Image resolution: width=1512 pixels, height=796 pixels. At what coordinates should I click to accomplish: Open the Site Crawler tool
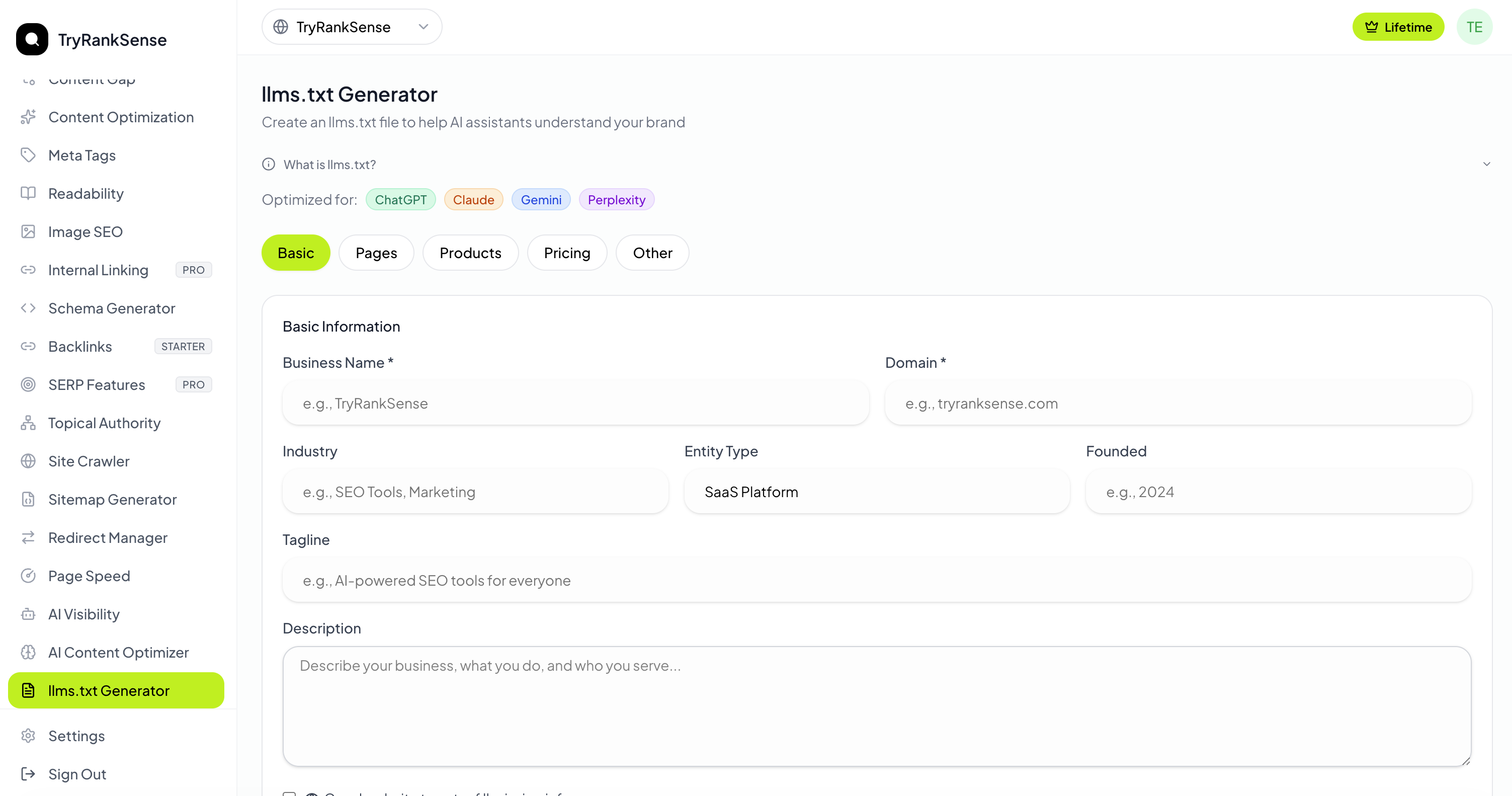(88, 461)
